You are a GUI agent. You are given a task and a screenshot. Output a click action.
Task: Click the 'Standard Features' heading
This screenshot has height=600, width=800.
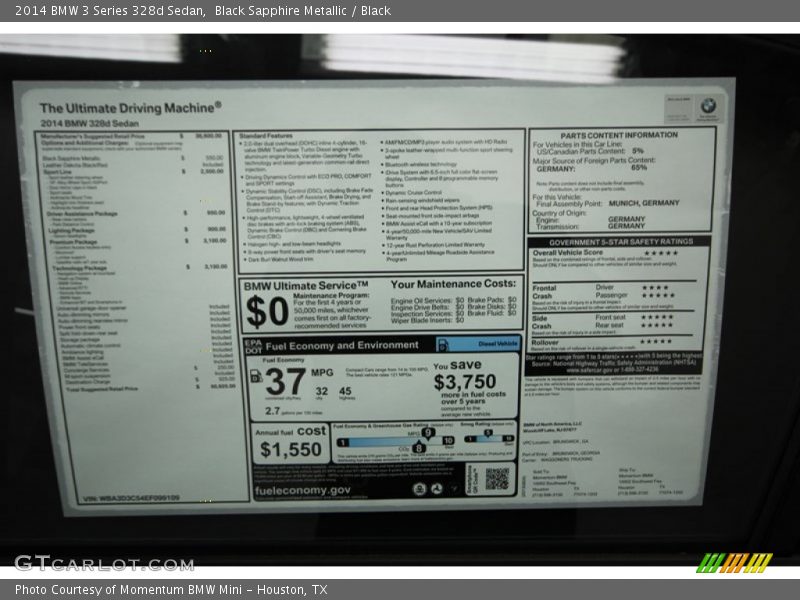pos(266,136)
